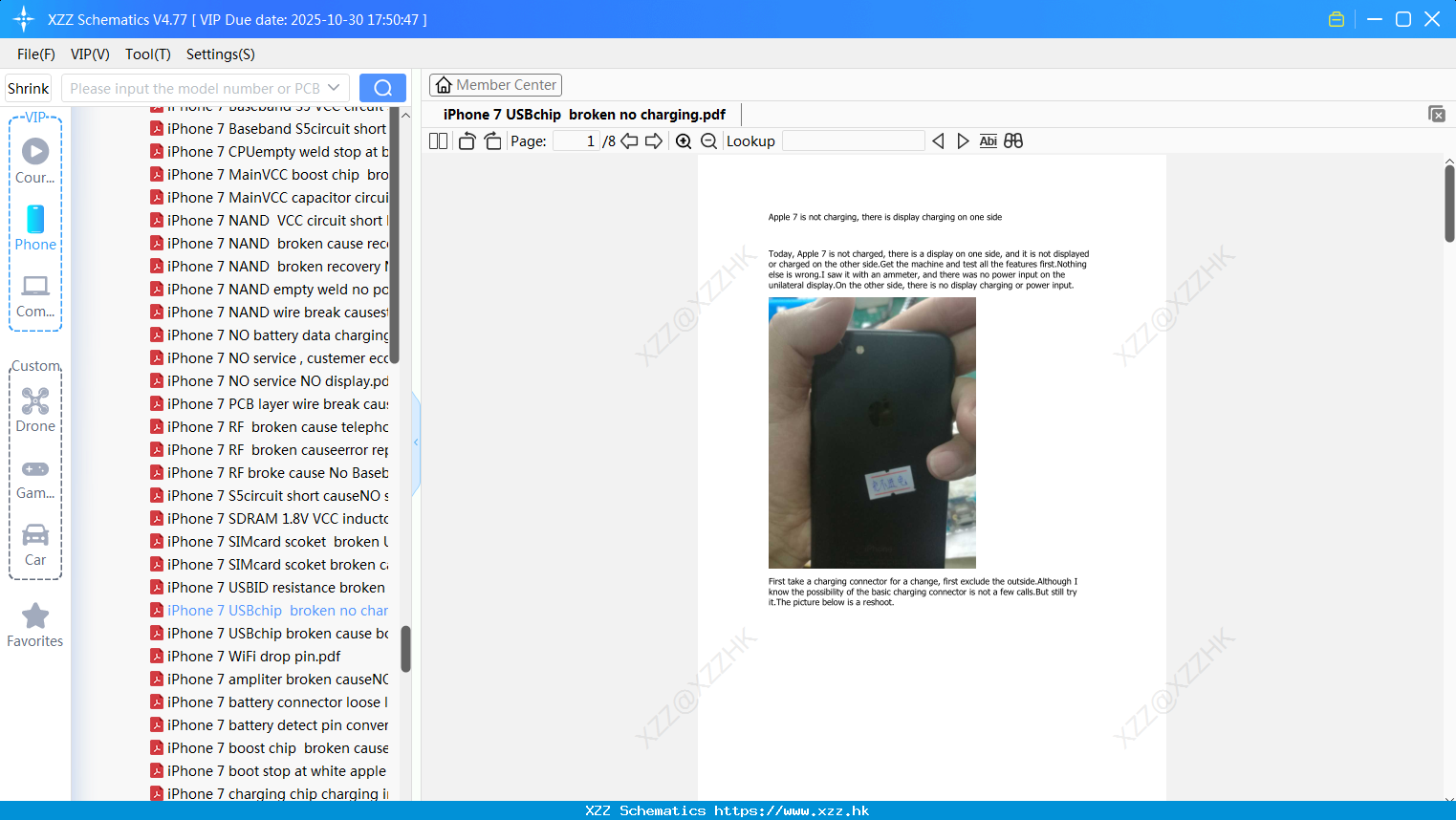The width and height of the screenshot is (1456, 820).
Task: Open iPhone 7 battery detect pin file
Action: coord(270,725)
